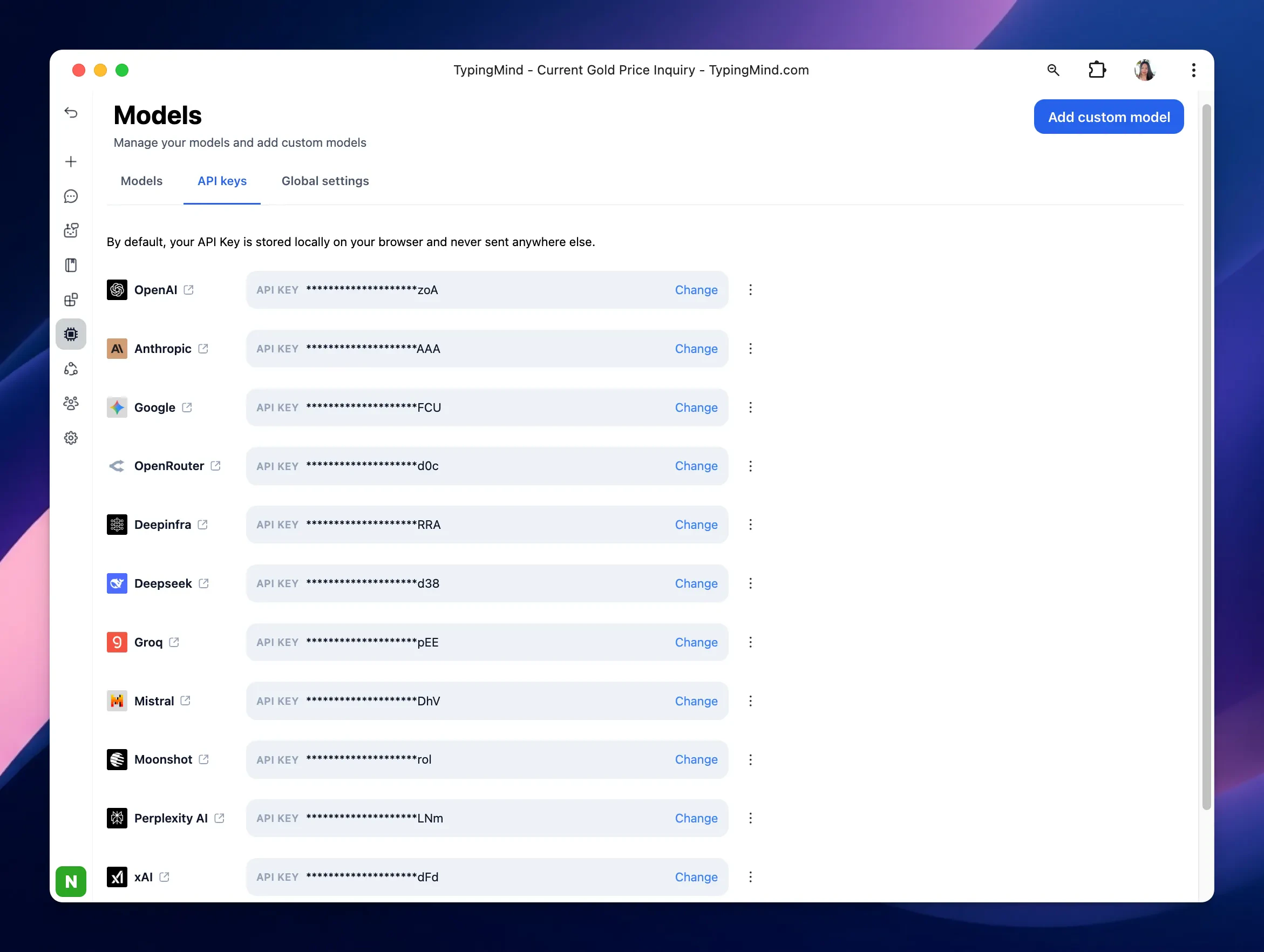
Task: Click the Mistral API key field ending DhV
Action: click(x=487, y=701)
